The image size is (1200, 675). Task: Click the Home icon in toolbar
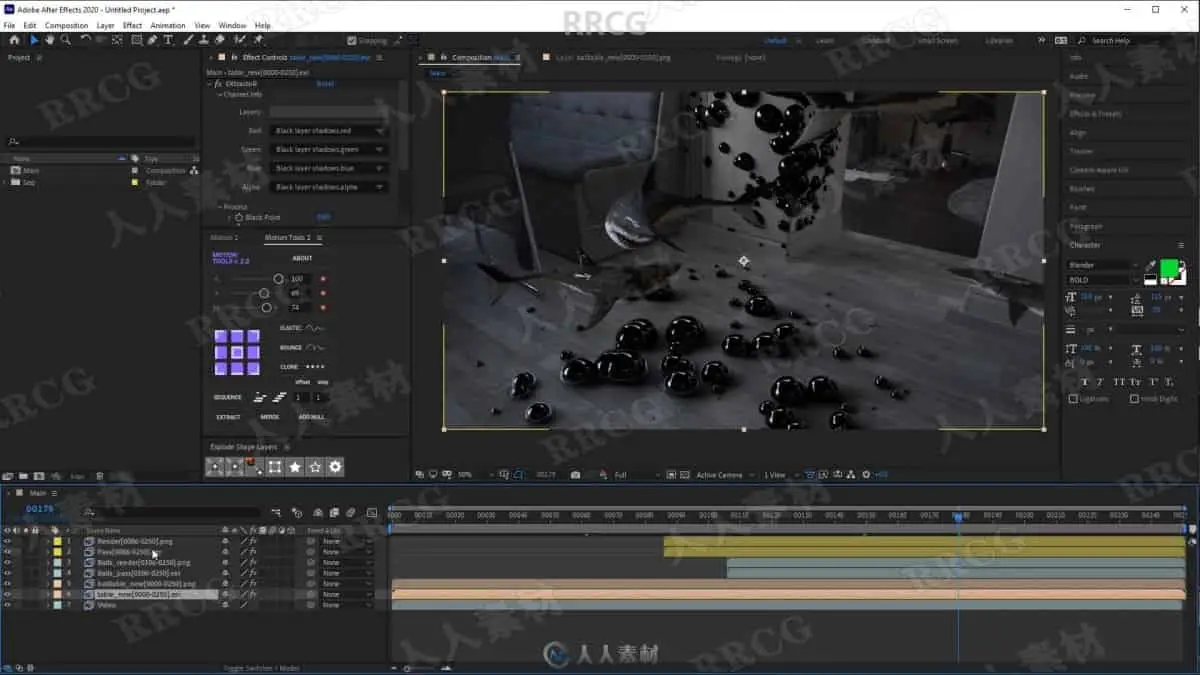14,40
